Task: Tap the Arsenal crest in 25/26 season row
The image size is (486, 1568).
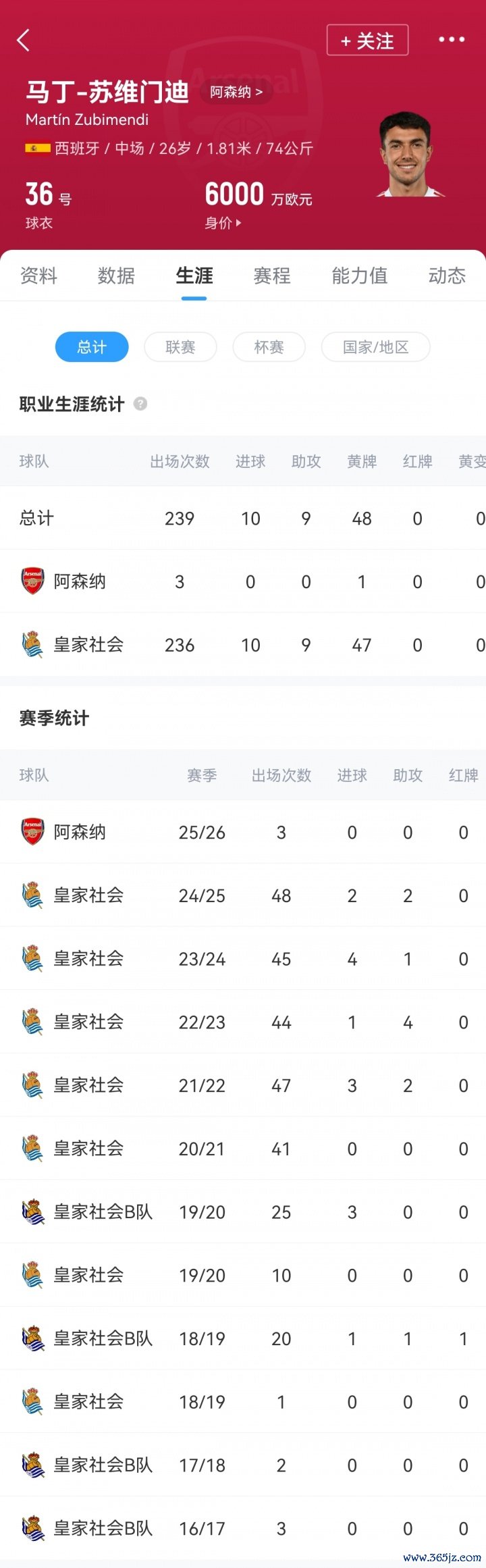Action: click(32, 832)
